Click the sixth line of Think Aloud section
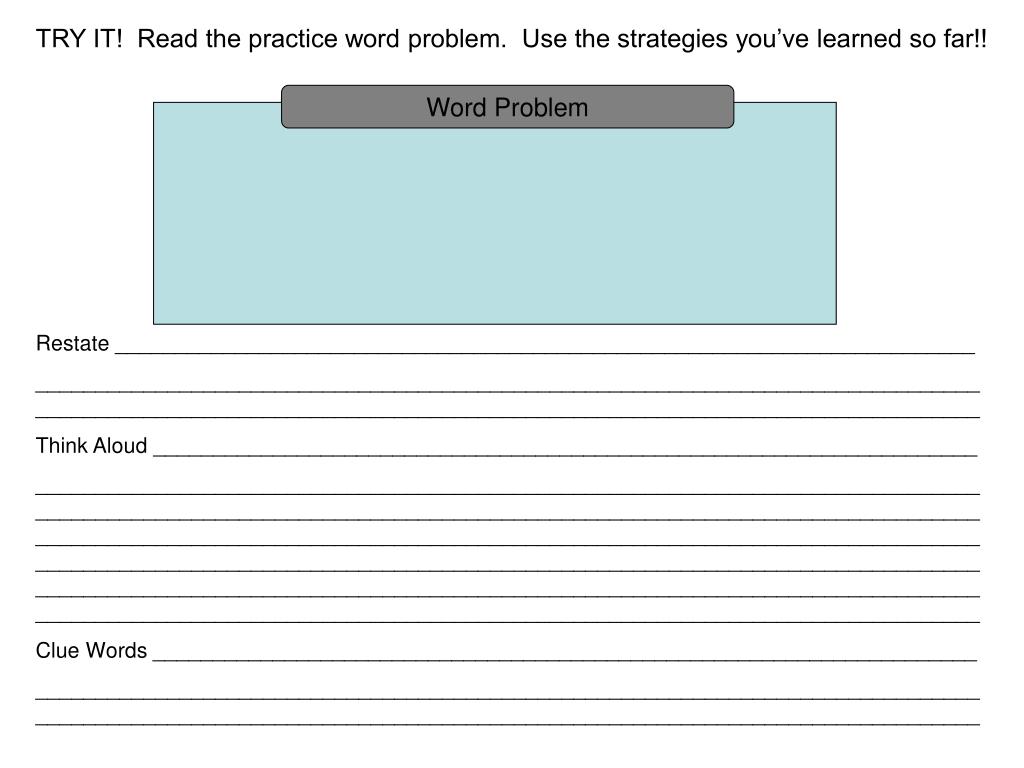The height and width of the screenshot is (768, 1024). pos(507,596)
